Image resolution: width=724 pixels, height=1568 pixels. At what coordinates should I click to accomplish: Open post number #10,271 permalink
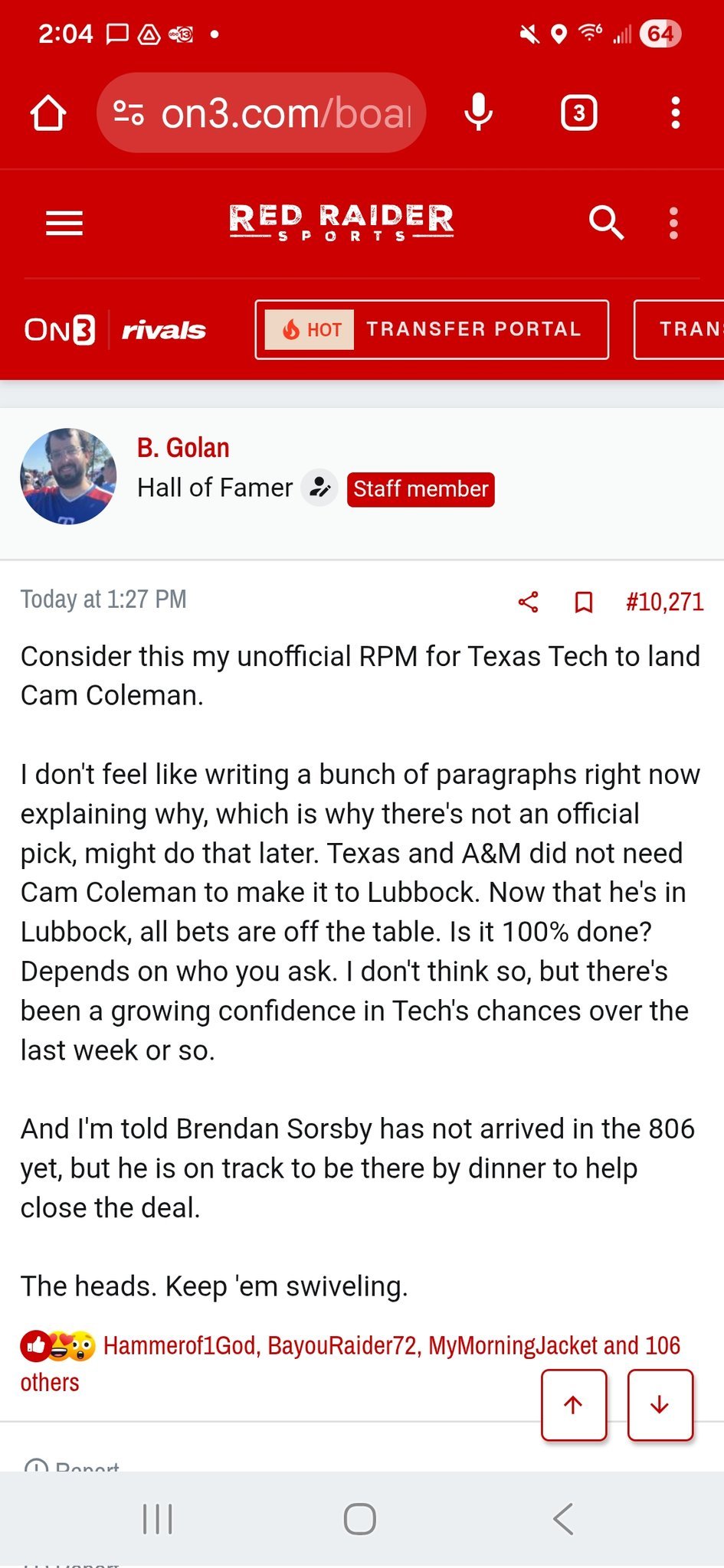pyautogui.click(x=664, y=602)
